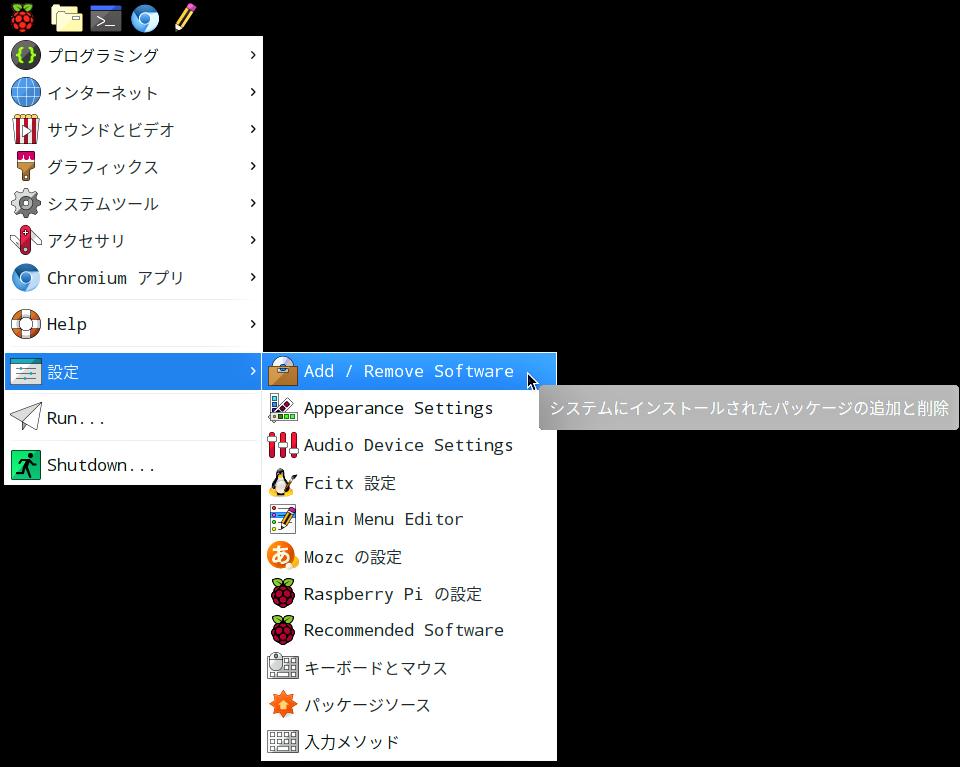The width and height of the screenshot is (960, 767).
Task: Expand the Help submenu arrow
Action: click(253, 324)
